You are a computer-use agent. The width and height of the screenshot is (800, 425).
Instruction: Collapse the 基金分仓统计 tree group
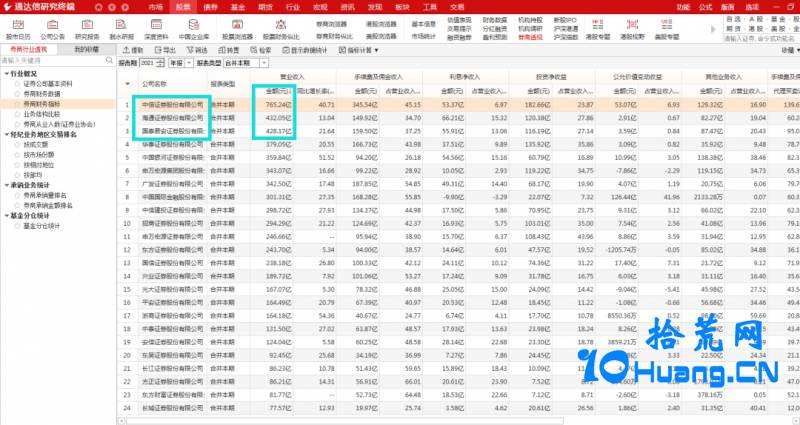pos(7,216)
